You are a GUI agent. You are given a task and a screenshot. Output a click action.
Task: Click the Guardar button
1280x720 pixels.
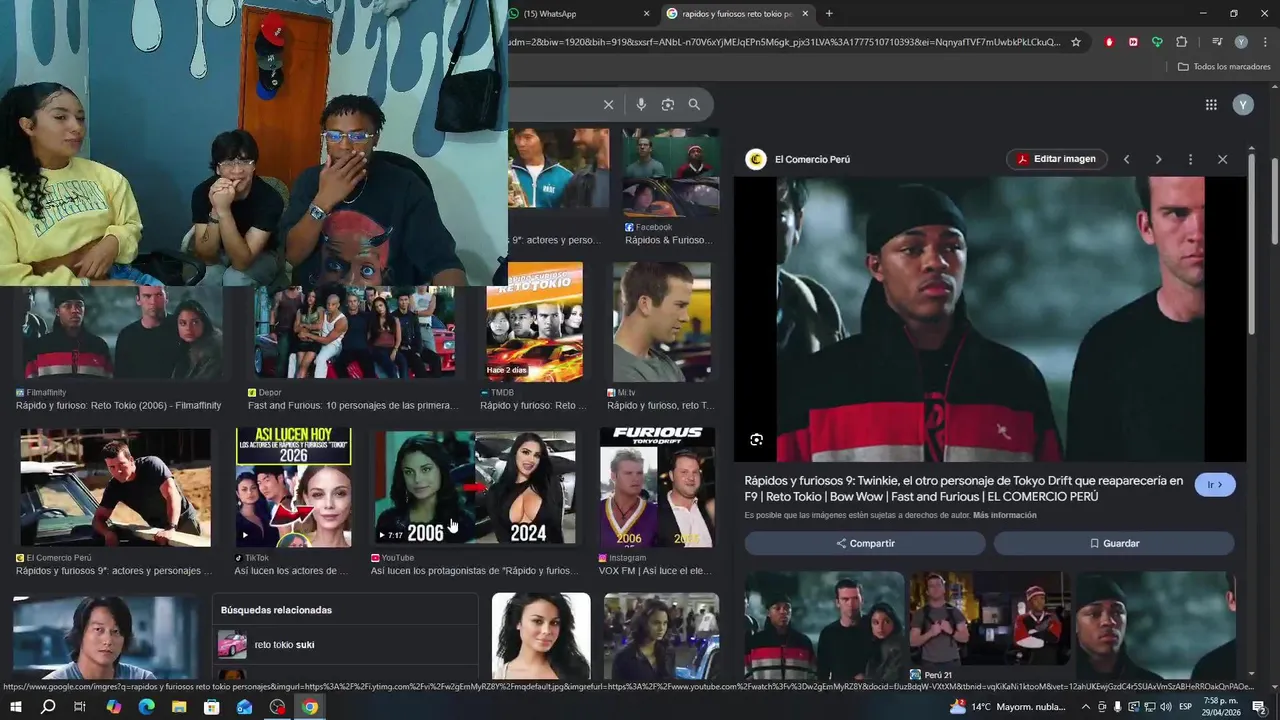(1114, 543)
